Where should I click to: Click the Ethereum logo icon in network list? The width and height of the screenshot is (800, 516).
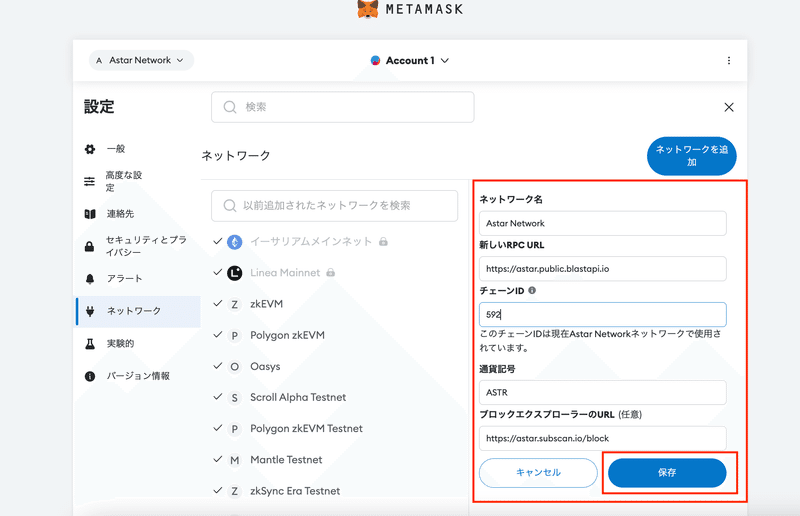point(235,242)
